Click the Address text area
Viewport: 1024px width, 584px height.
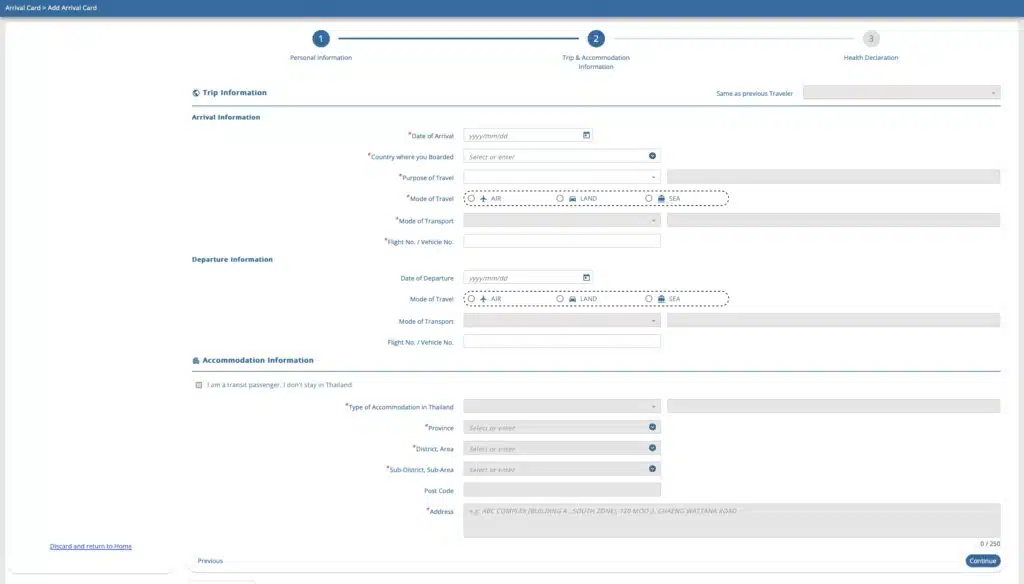pos(731,520)
